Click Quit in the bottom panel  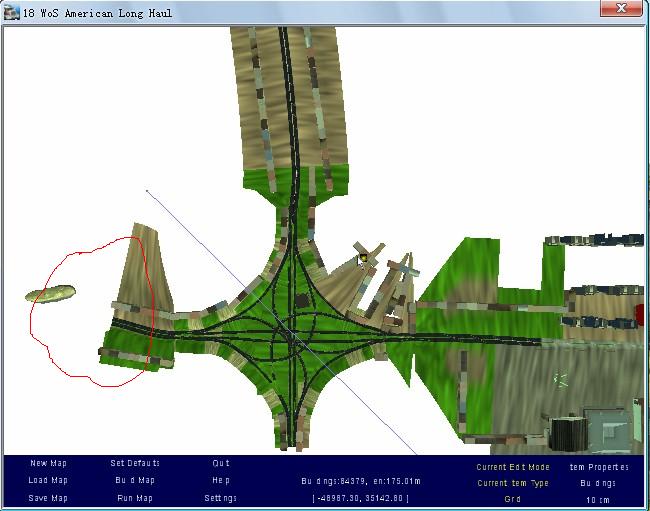(221, 463)
